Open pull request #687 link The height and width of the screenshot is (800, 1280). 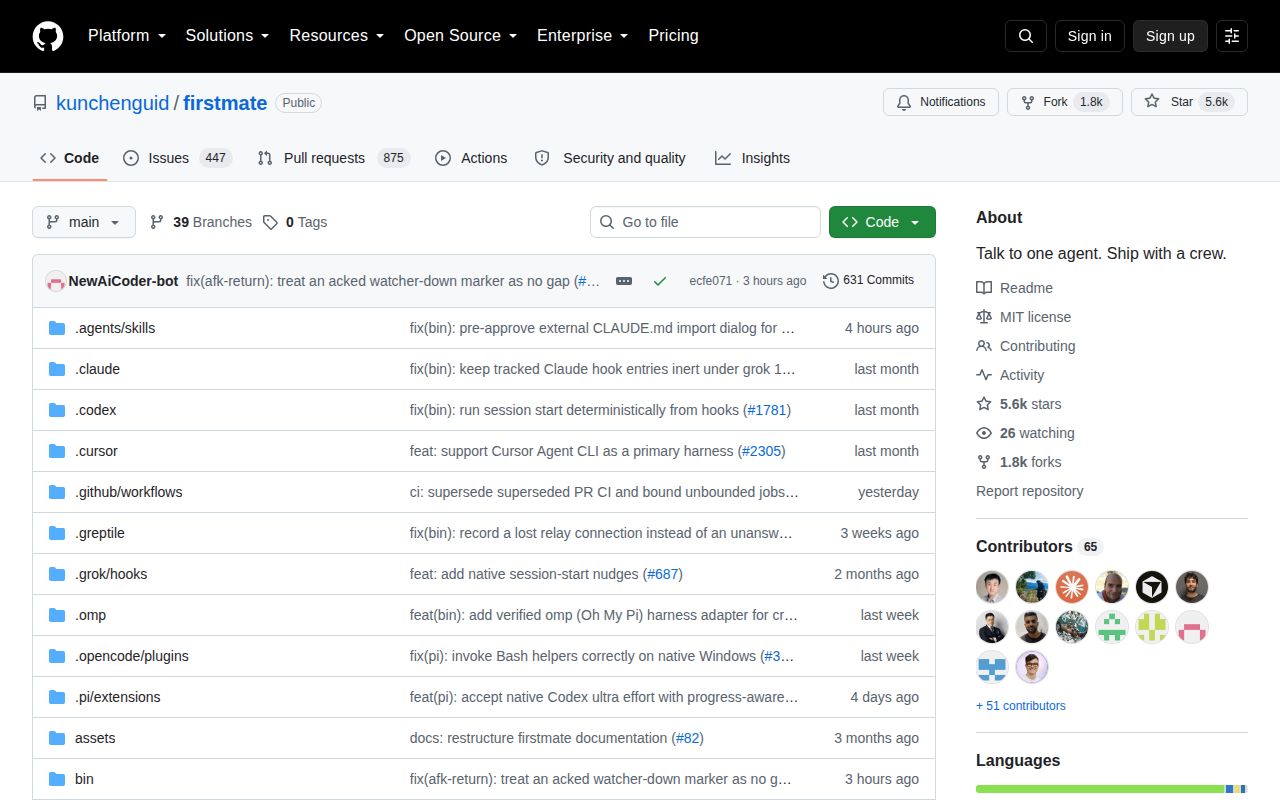(x=662, y=574)
